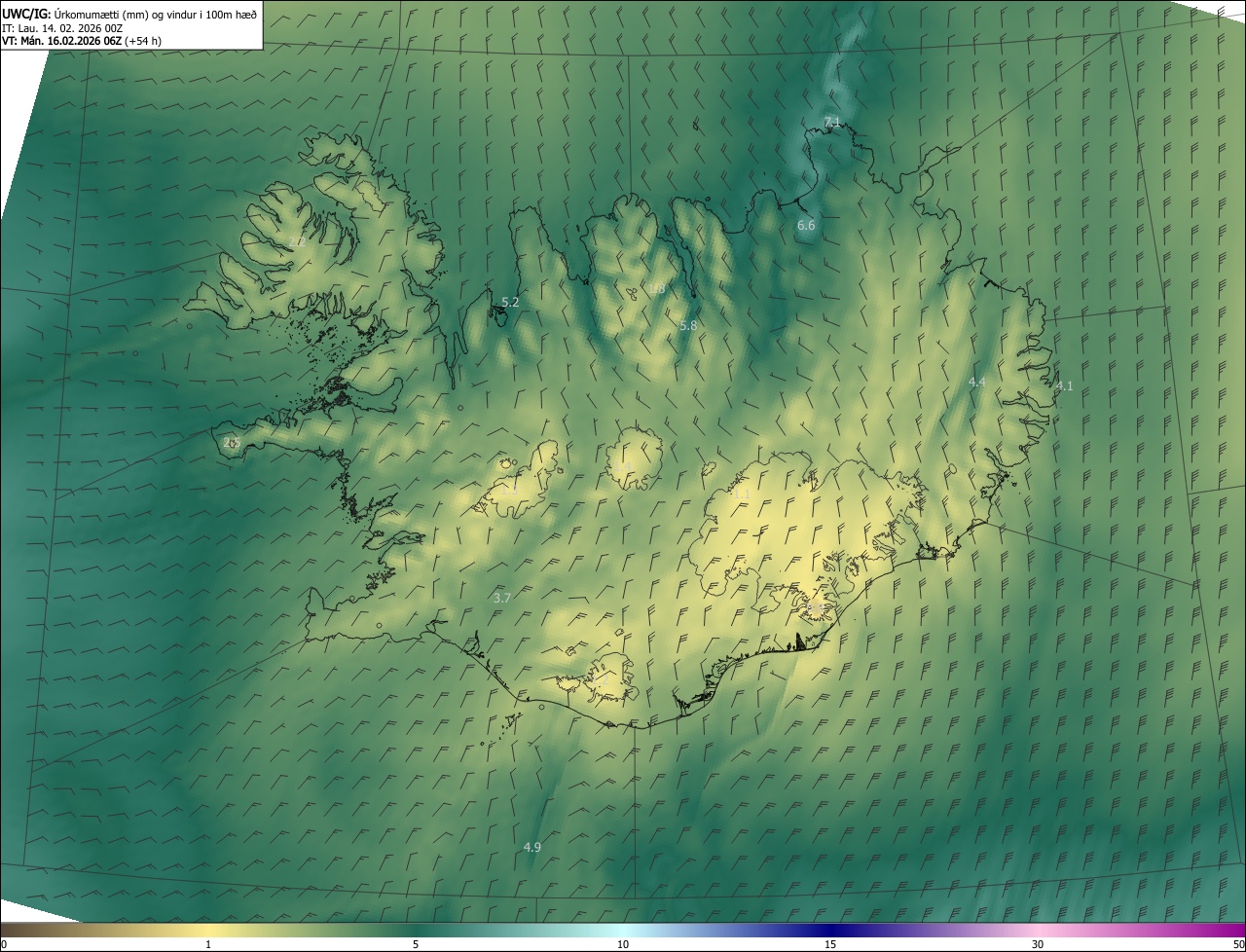Viewport: 1246px width, 952px height.
Task: Click the 4.4 precipitation value on the map
Action: click(977, 383)
